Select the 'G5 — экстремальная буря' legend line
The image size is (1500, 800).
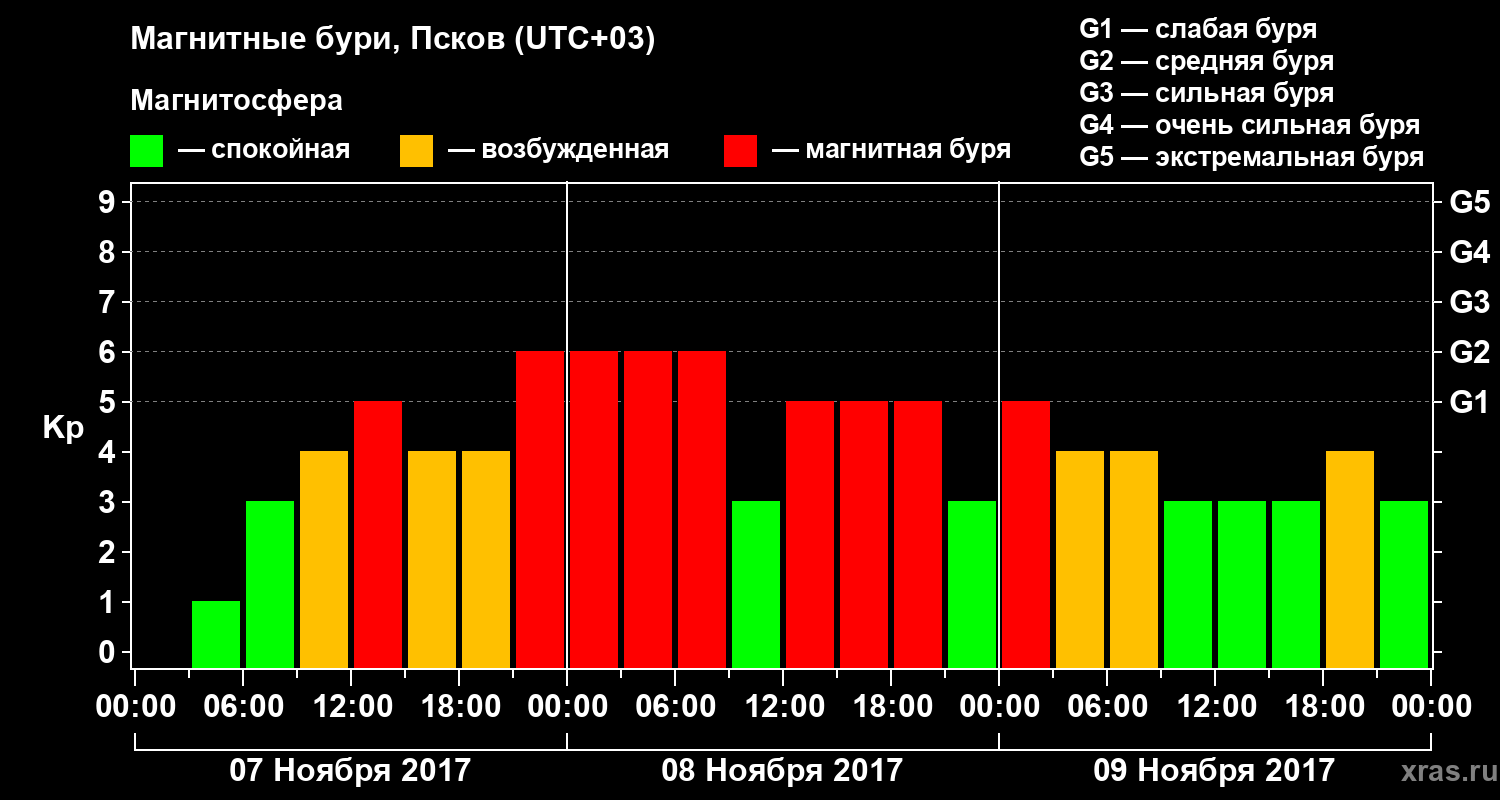(1252, 158)
